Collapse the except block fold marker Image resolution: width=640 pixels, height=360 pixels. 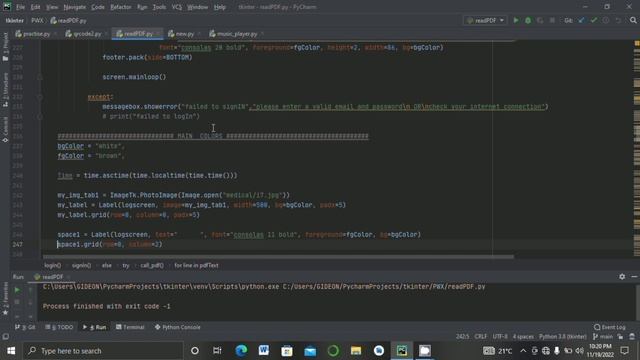pos(40,97)
